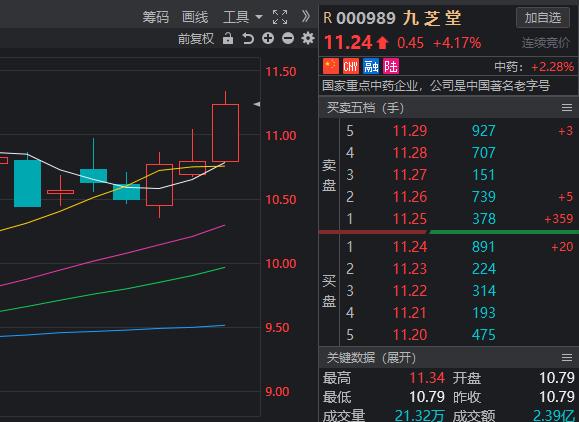Click the +359 volume change value
This screenshot has height=422, width=579.
pos(559,219)
